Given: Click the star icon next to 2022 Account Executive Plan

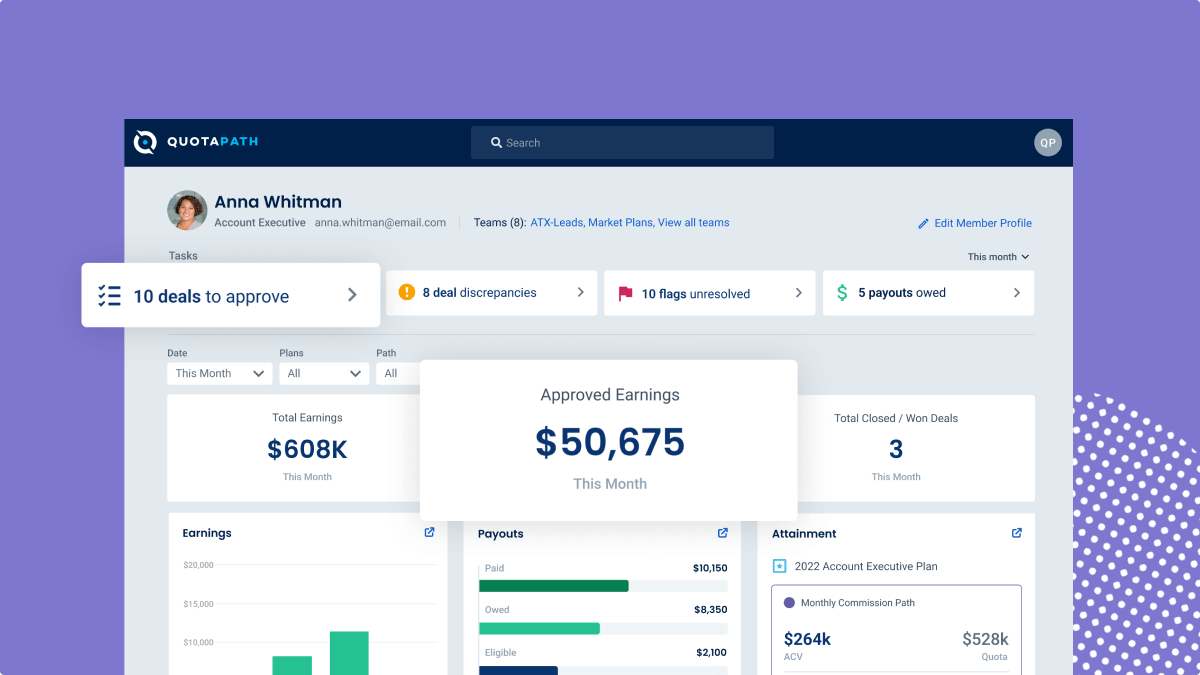Looking at the screenshot, I should pos(780,566).
